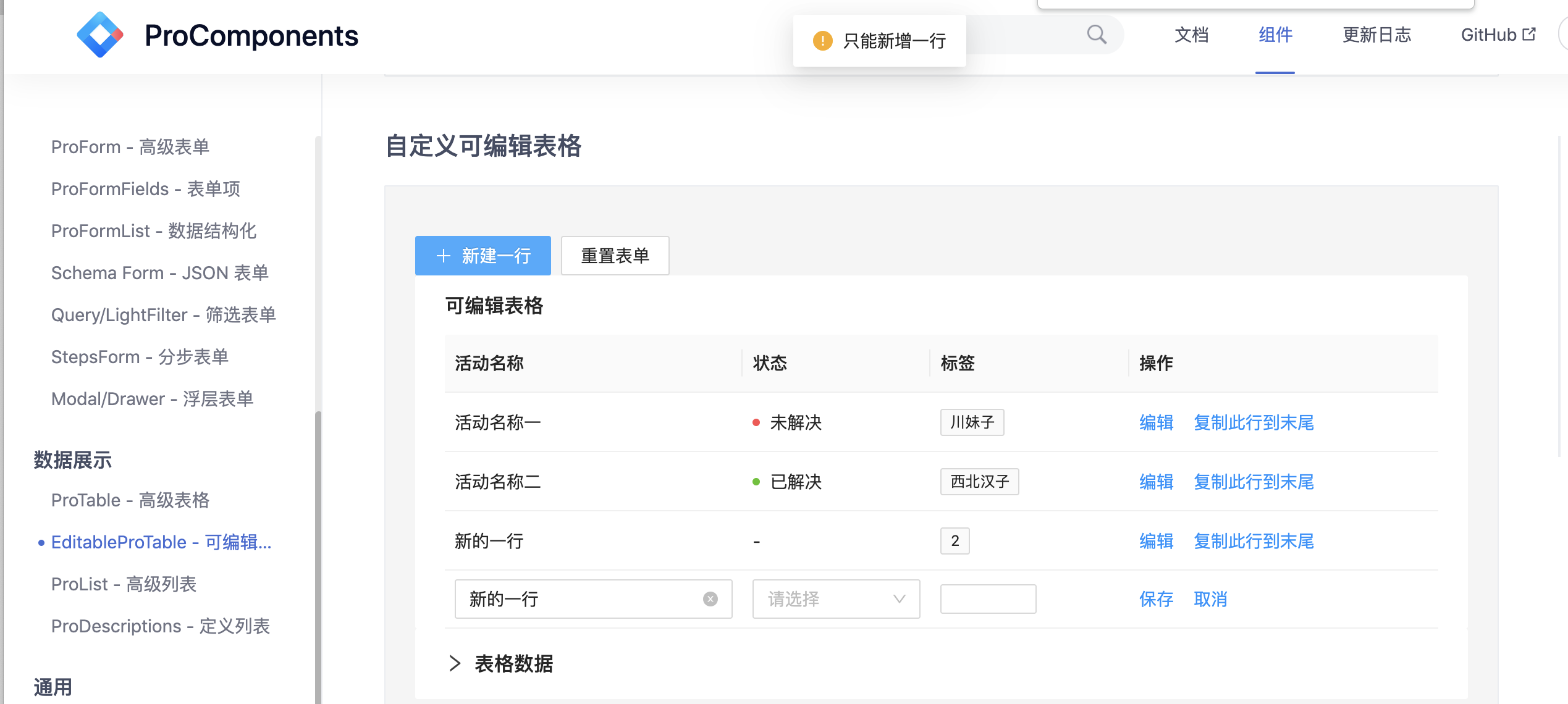Viewport: 1568px width, 704px height.
Task: Click the search magnifier icon
Action: pos(1097,35)
